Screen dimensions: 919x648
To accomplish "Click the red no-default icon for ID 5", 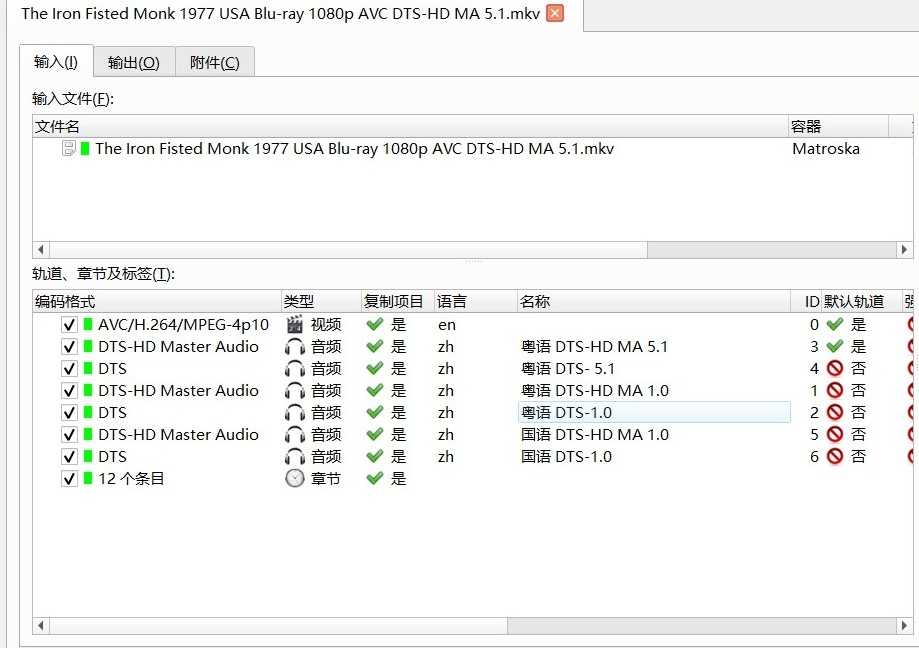I will 835,434.
